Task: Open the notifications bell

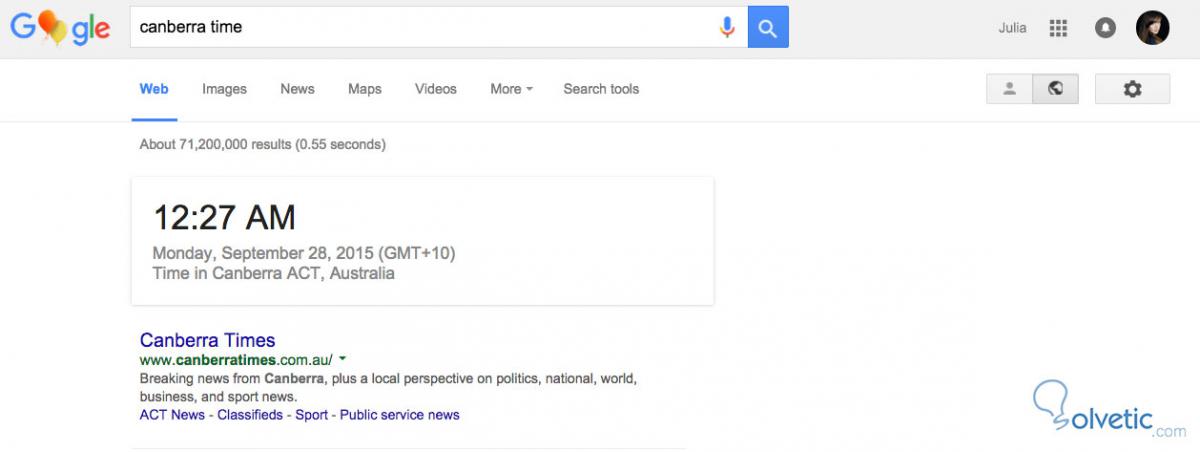Action: [1105, 28]
